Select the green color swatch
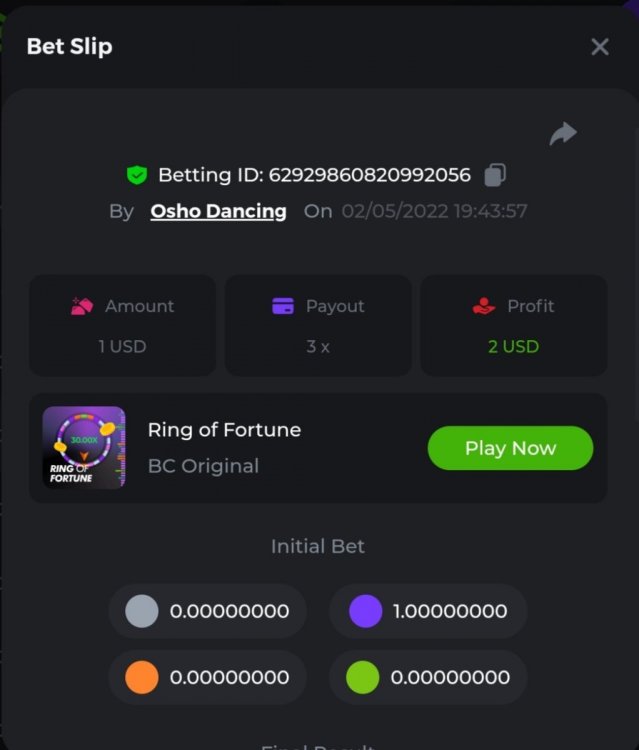The width and height of the screenshot is (639, 750). [363, 677]
